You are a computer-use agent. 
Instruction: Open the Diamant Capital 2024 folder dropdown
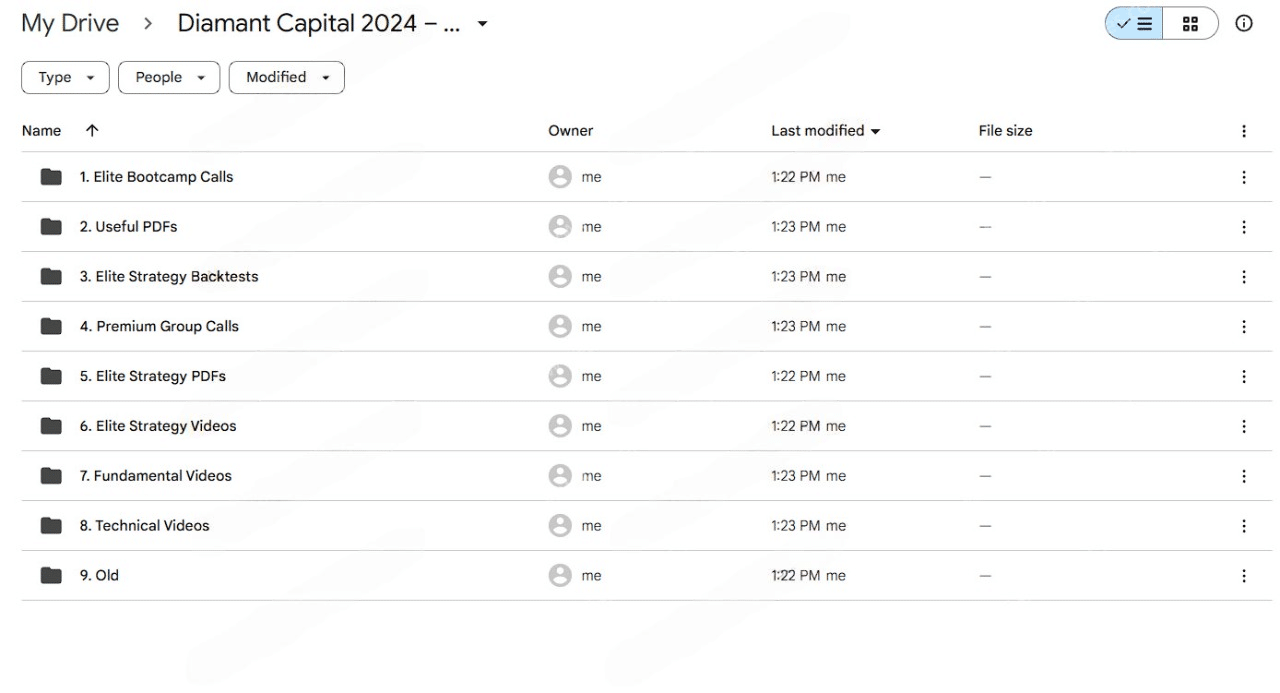click(x=483, y=24)
